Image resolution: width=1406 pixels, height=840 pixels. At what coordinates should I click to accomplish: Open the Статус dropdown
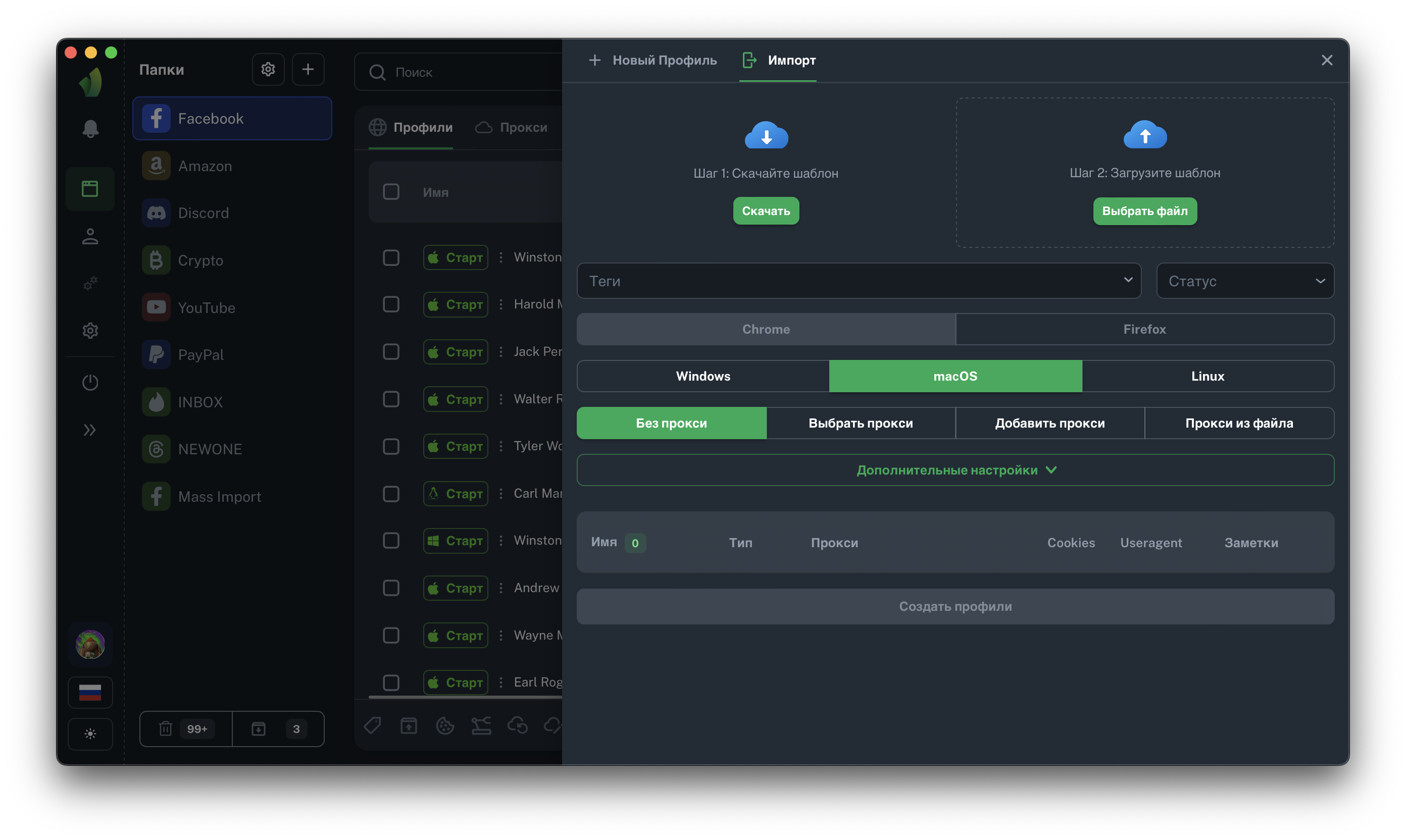pyautogui.click(x=1244, y=281)
